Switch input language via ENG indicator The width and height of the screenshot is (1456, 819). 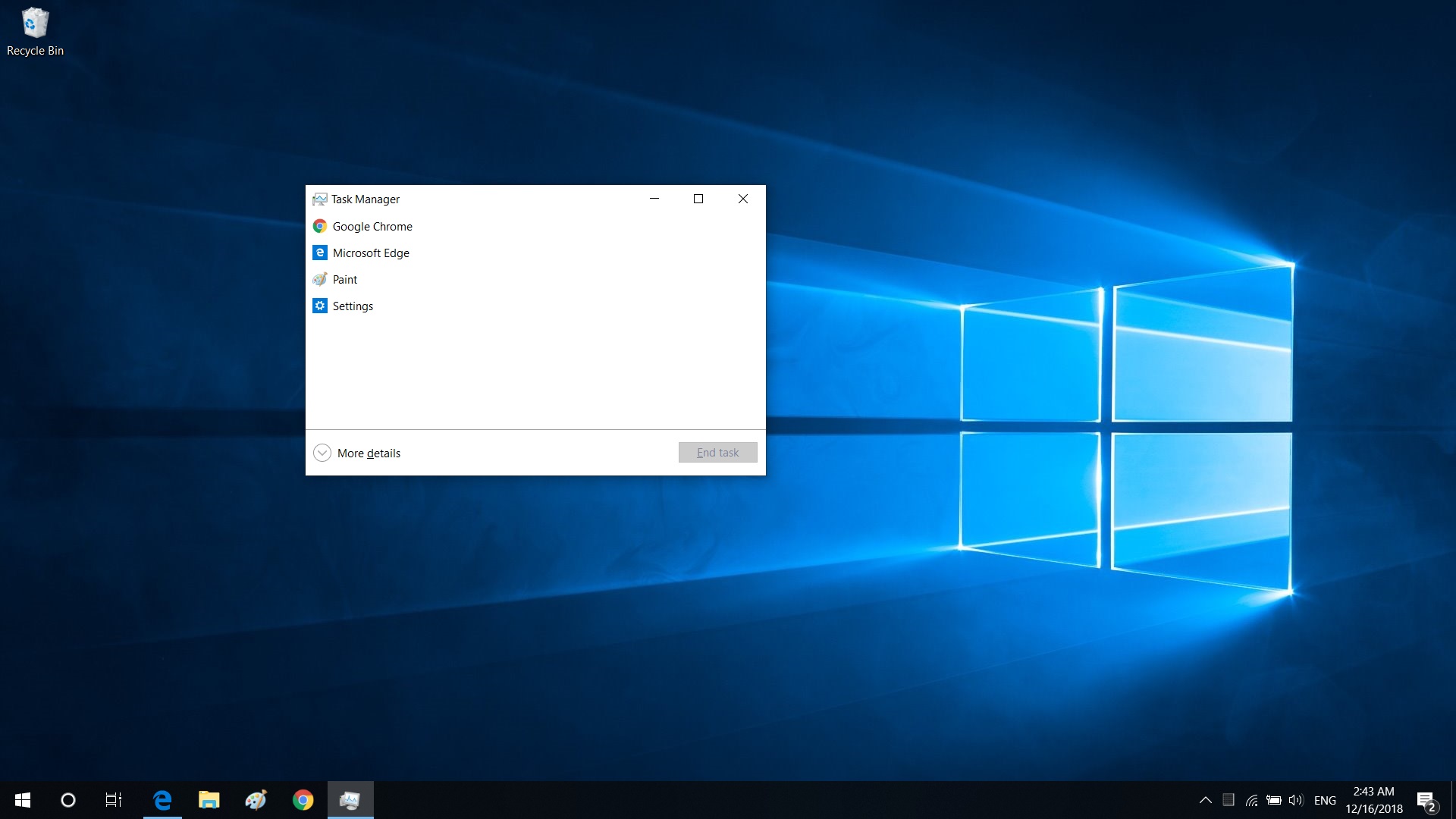1324,800
